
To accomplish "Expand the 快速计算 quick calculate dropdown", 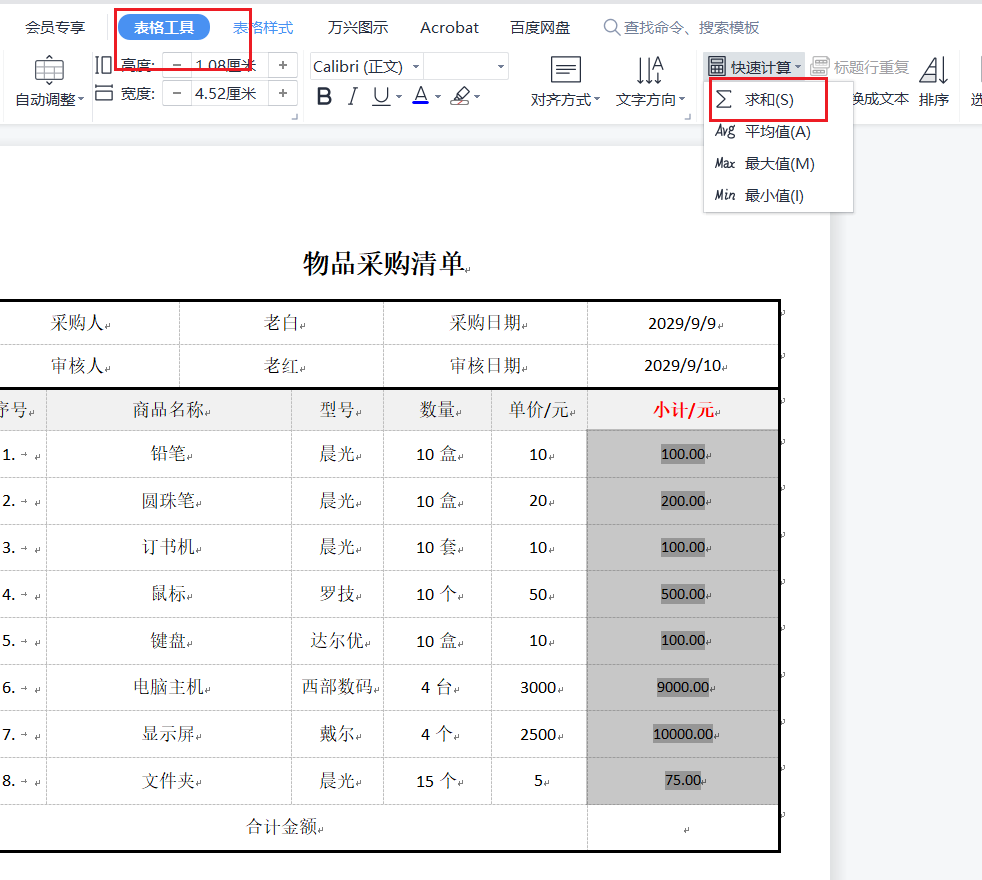I will point(755,67).
